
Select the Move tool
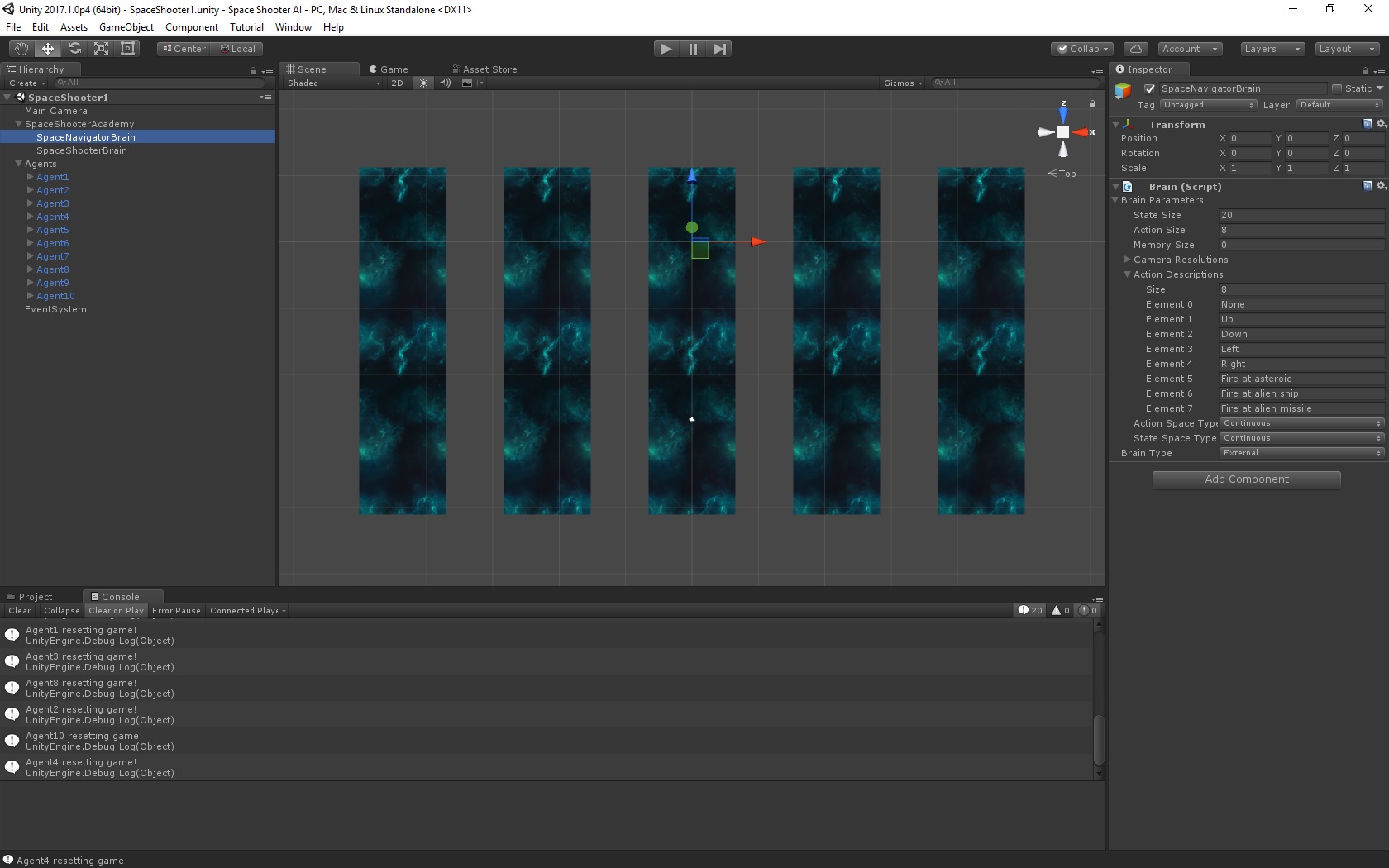[47, 49]
